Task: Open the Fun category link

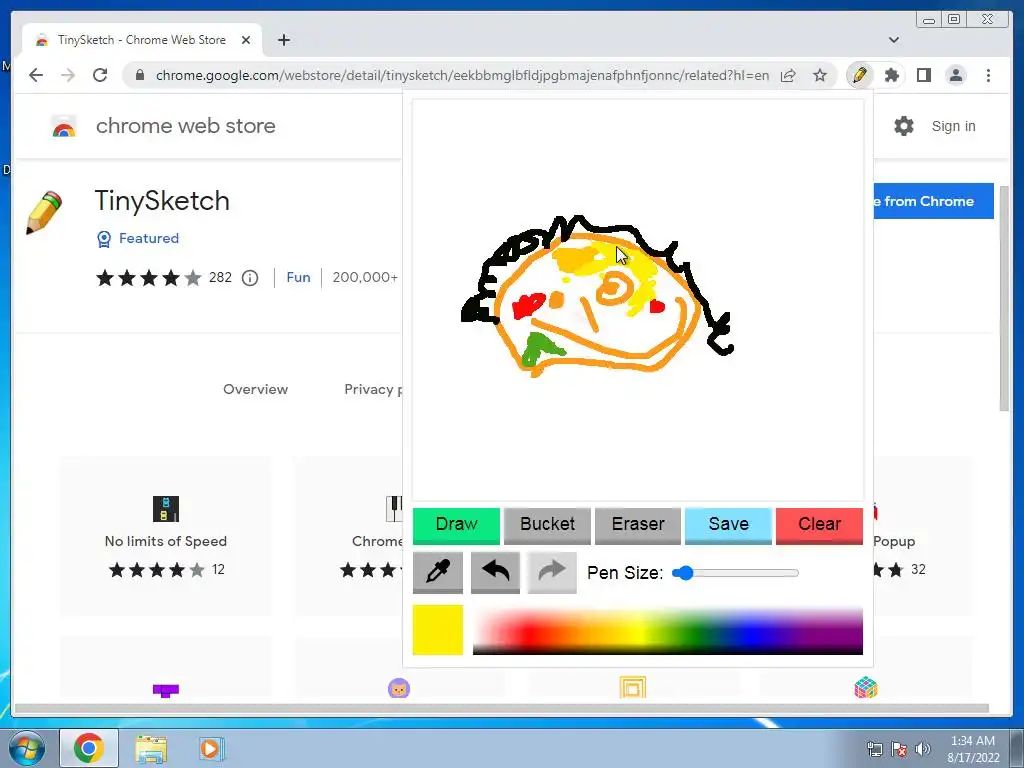Action: [x=298, y=278]
